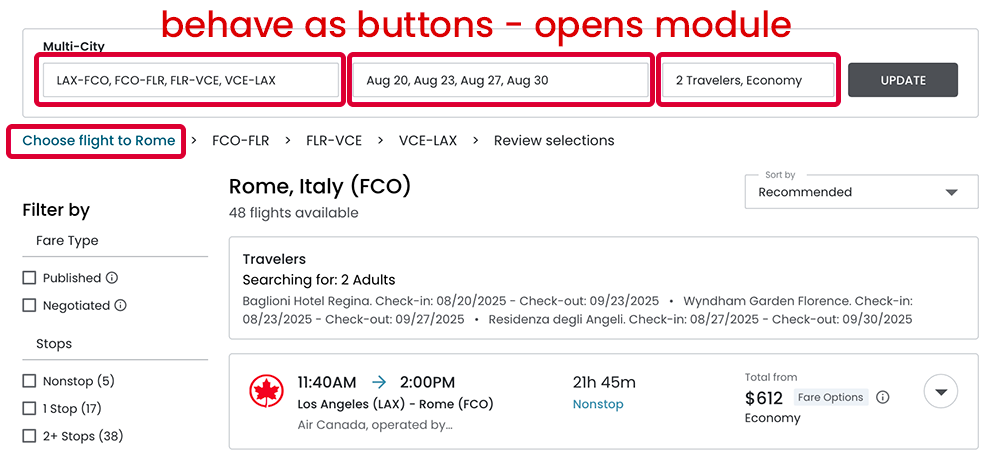Screen dimensions: 1000x459
Task: Click the chevron after Choose flight to Rome
Action: 194,141
